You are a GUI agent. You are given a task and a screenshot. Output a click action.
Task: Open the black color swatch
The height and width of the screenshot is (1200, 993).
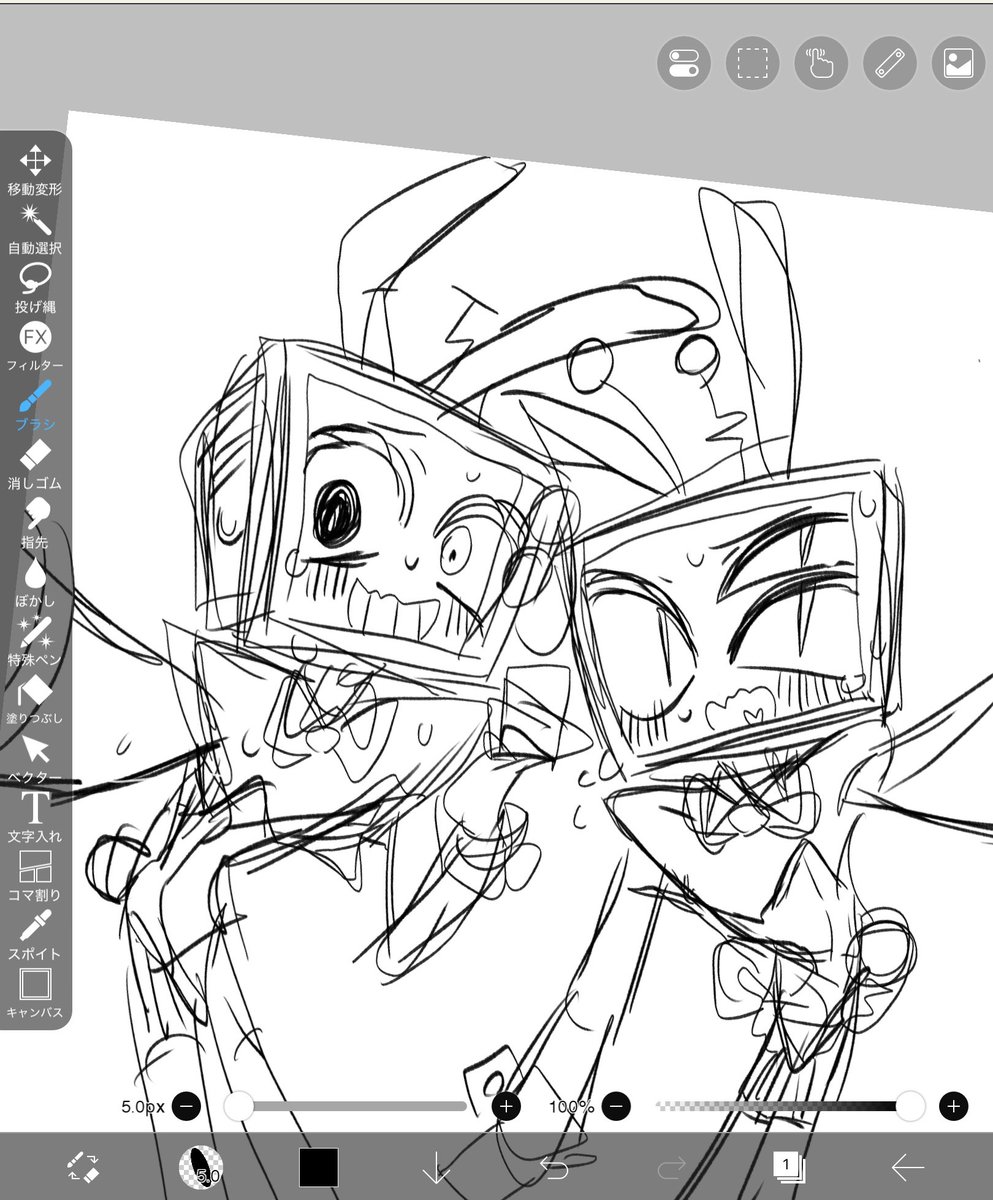click(x=319, y=1167)
